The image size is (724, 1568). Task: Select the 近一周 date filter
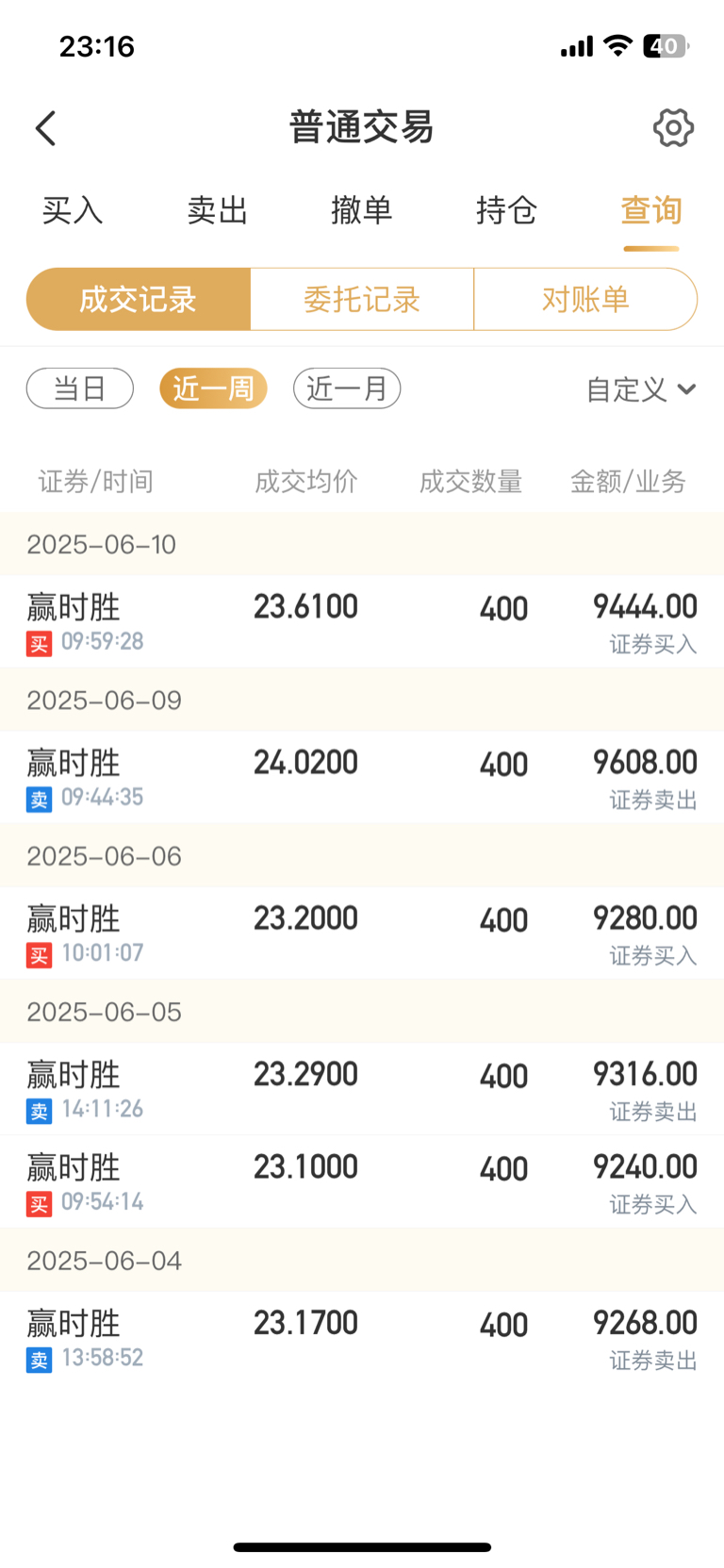click(213, 388)
